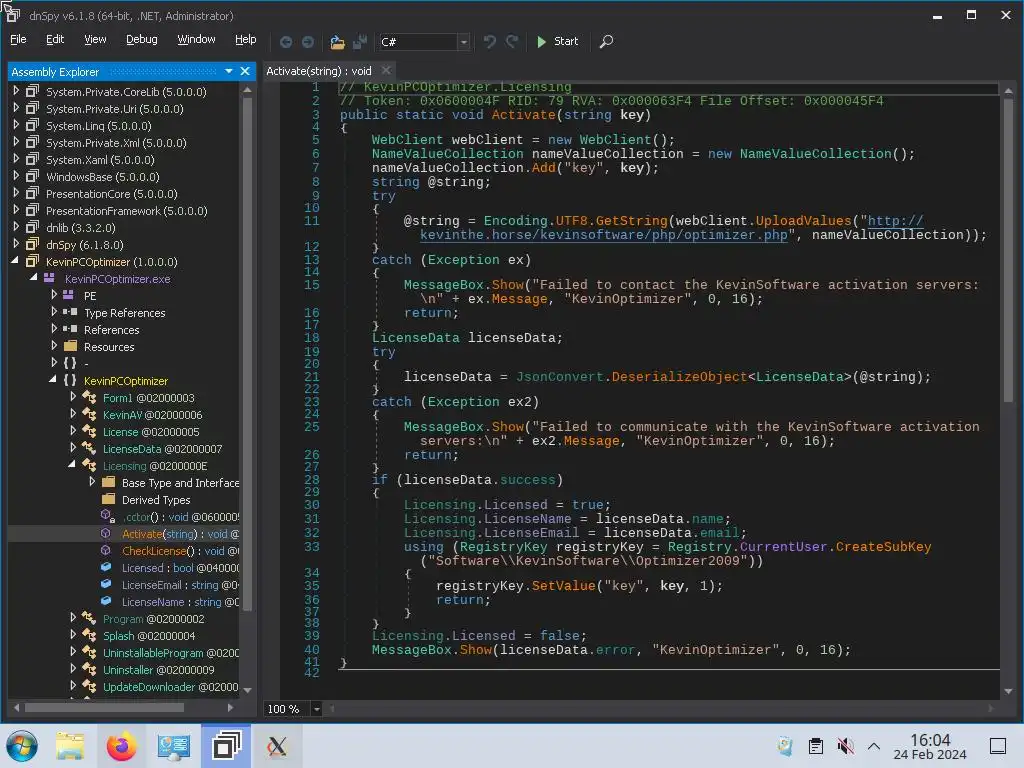
Task: Select Licensed : bool field
Action: [x=180, y=568]
